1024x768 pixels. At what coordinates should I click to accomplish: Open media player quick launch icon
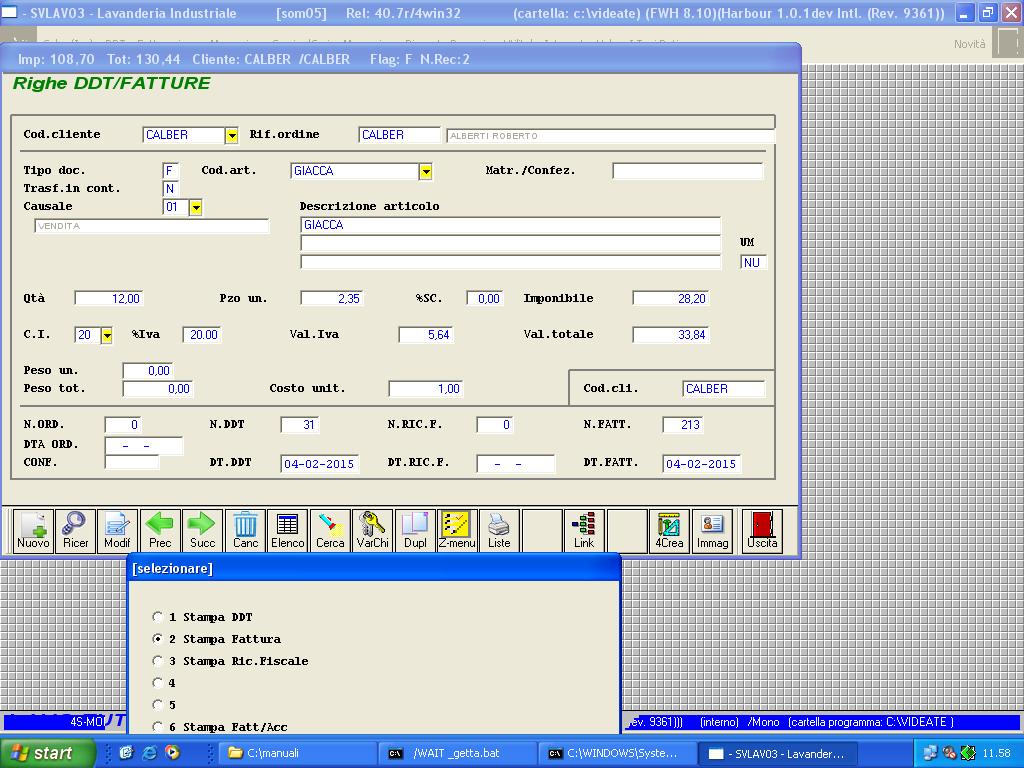click(172, 753)
